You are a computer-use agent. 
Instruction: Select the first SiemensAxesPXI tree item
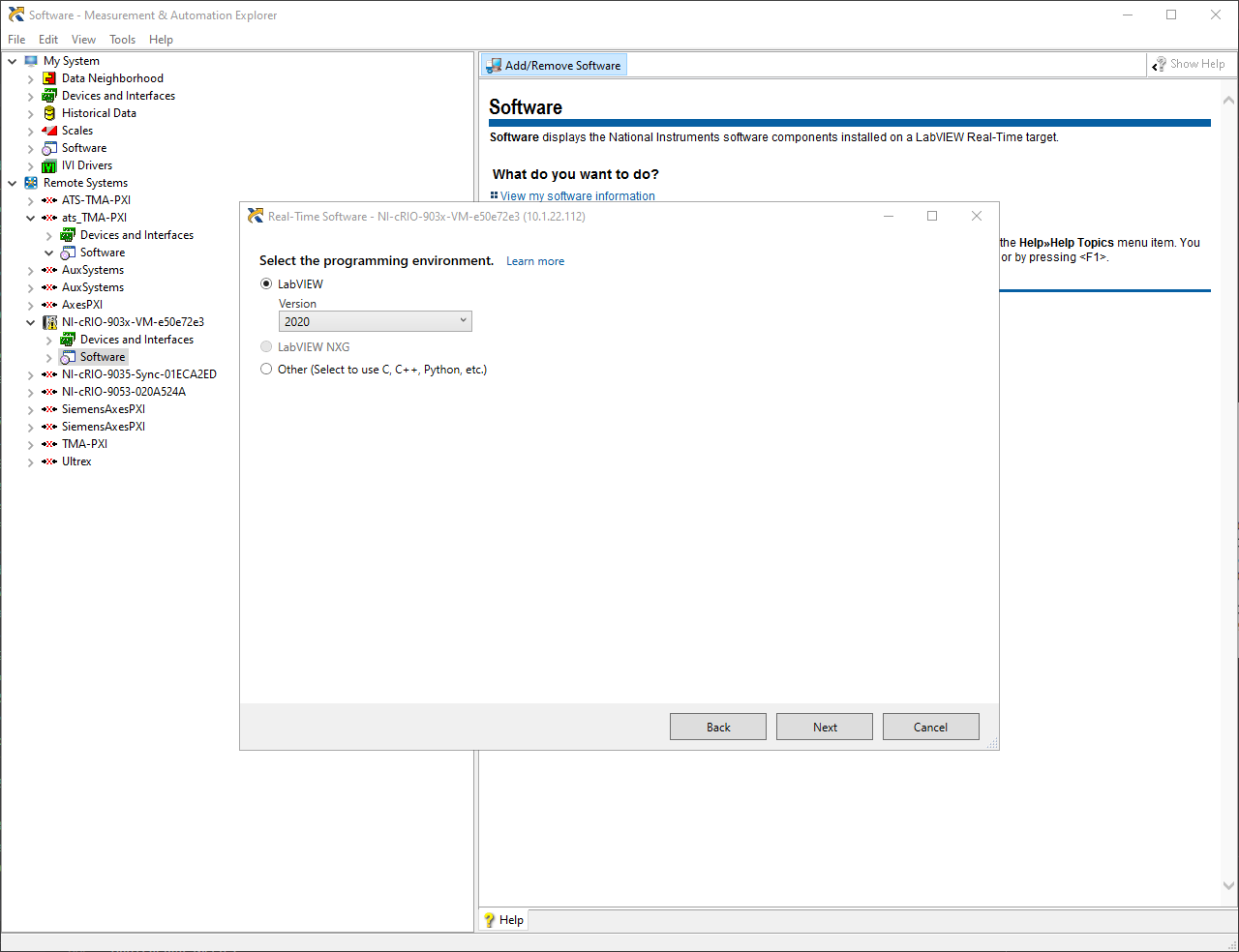point(104,409)
